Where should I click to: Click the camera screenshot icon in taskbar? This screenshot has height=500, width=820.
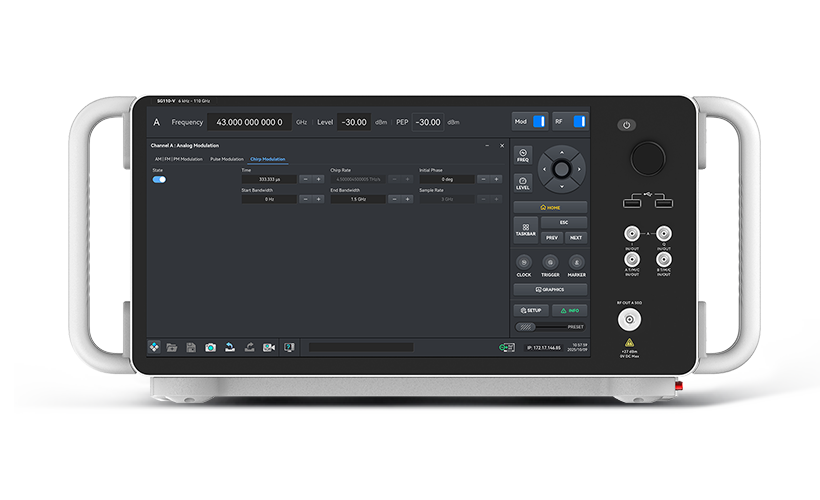(x=210, y=347)
